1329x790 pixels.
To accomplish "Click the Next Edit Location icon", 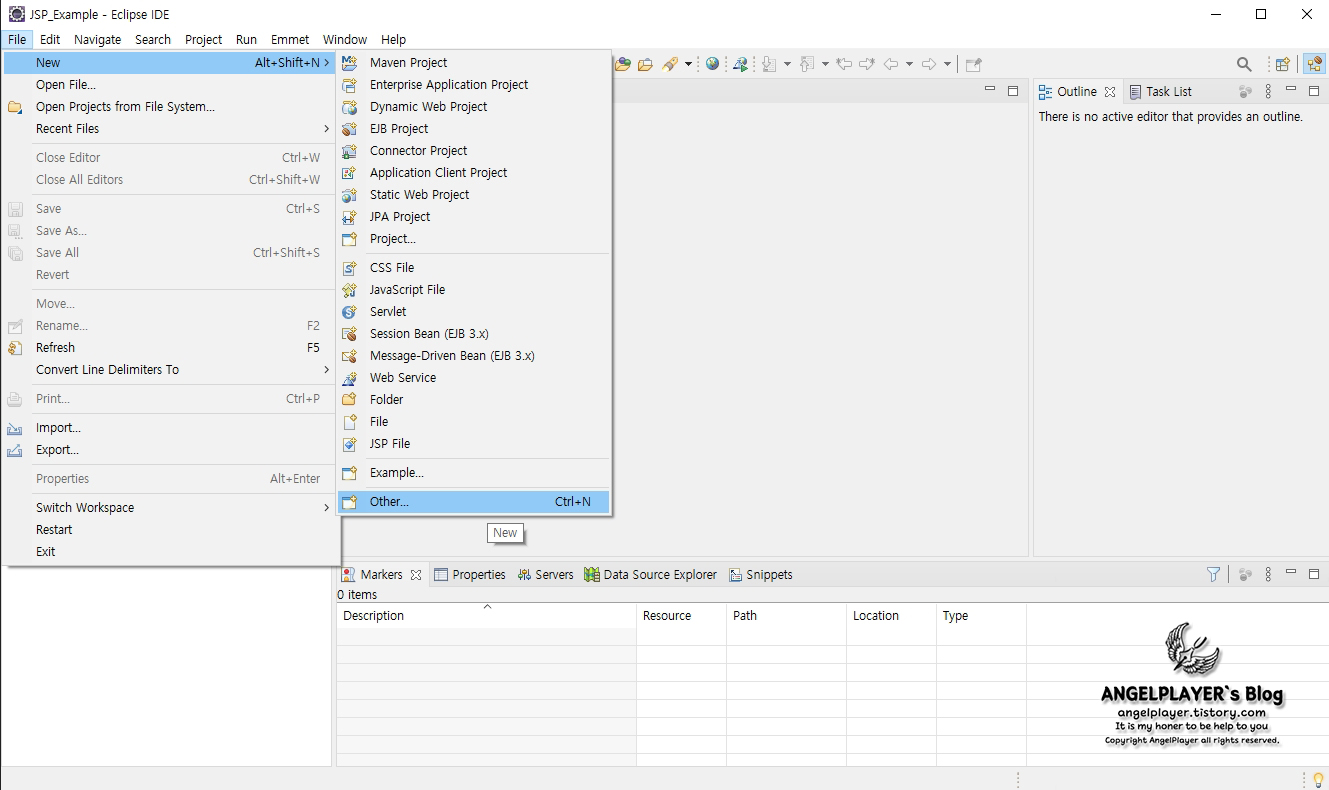I will [x=867, y=64].
